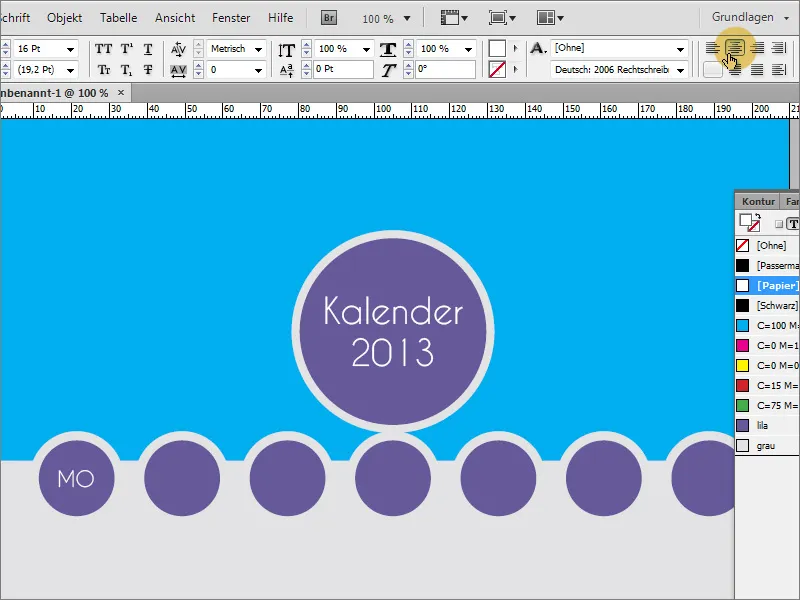Center align the text
The image size is (800, 600).
(x=735, y=48)
